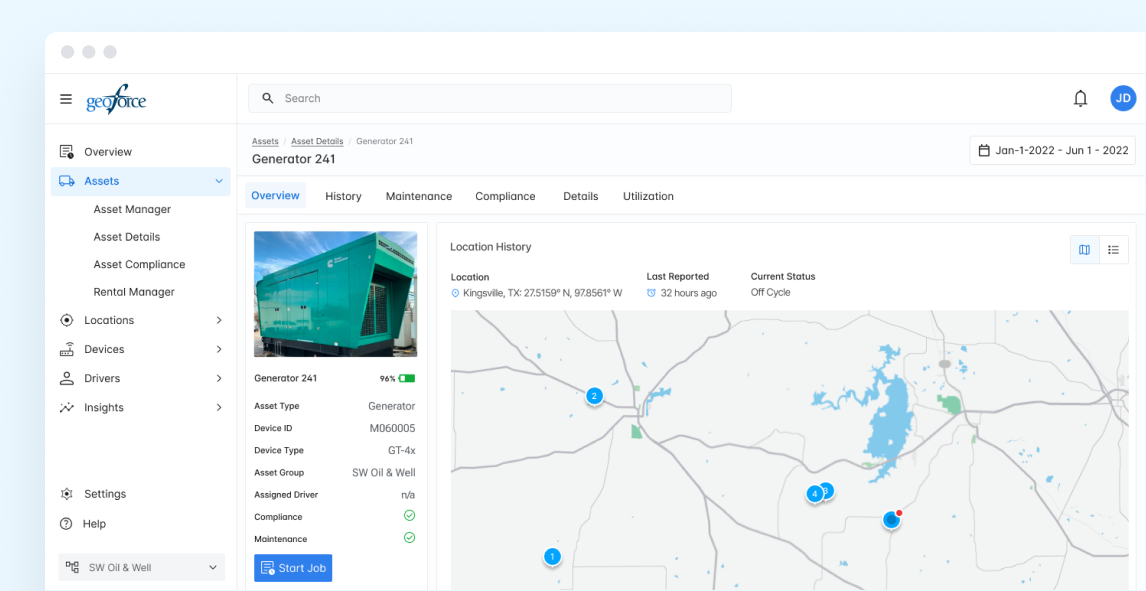Screen dimensions: 1146x591
Task: Open the JD user avatar menu
Action: pyautogui.click(x=1123, y=98)
